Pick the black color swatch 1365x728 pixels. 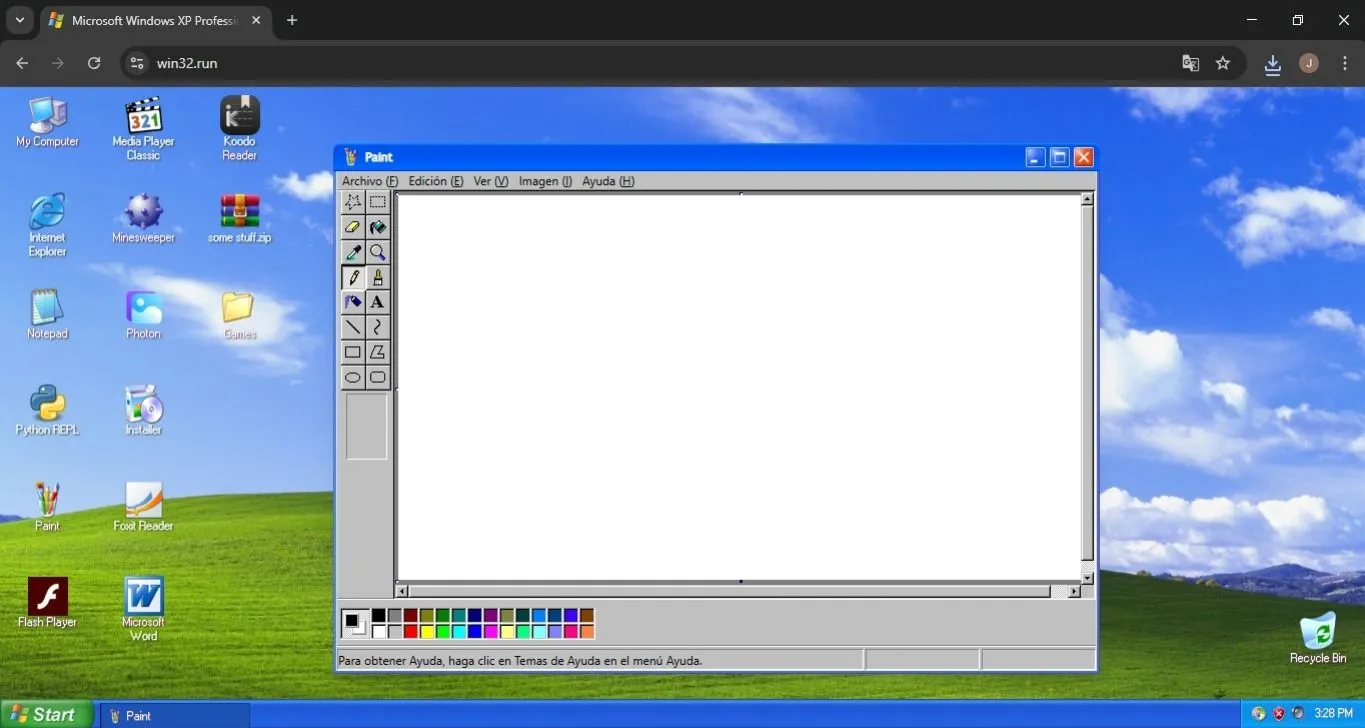pyautogui.click(x=379, y=615)
